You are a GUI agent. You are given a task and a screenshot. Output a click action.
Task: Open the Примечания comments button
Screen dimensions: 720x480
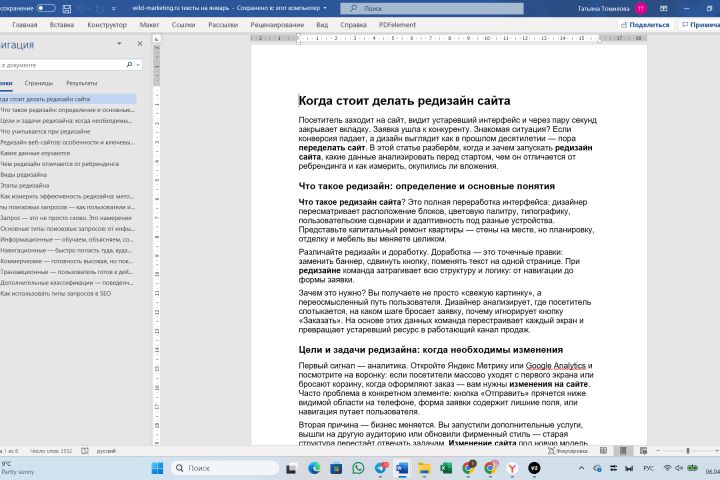[700, 25]
